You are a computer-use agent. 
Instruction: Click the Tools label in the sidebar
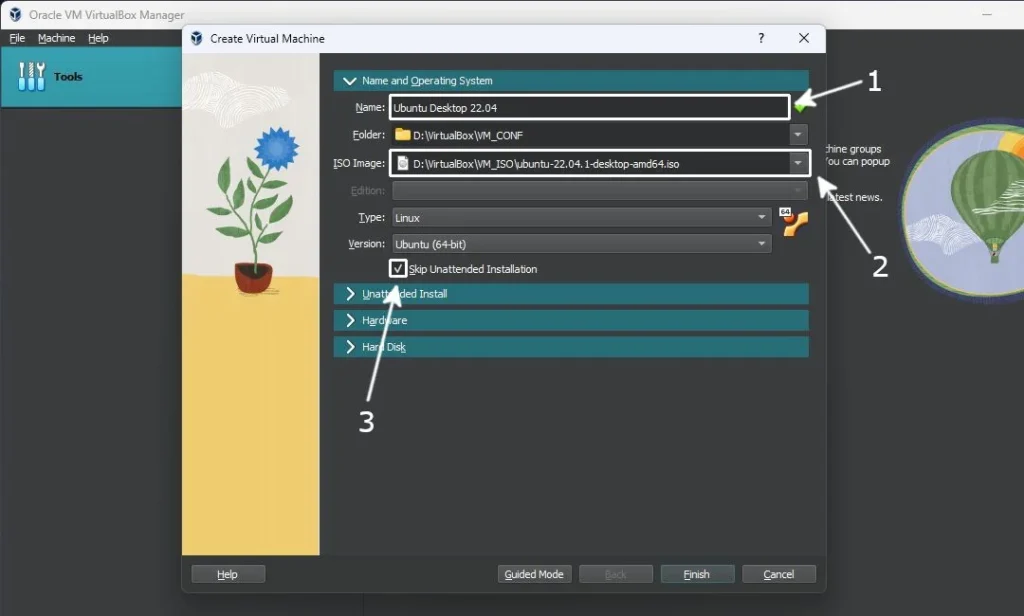tap(68, 76)
